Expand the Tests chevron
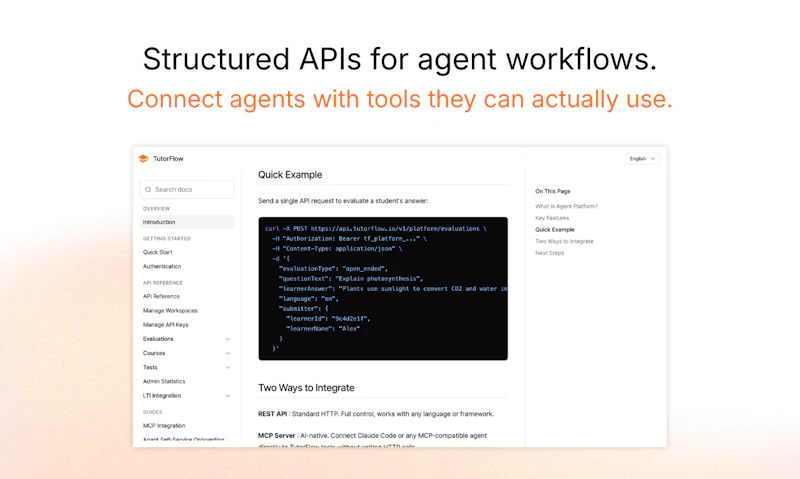 point(228,368)
